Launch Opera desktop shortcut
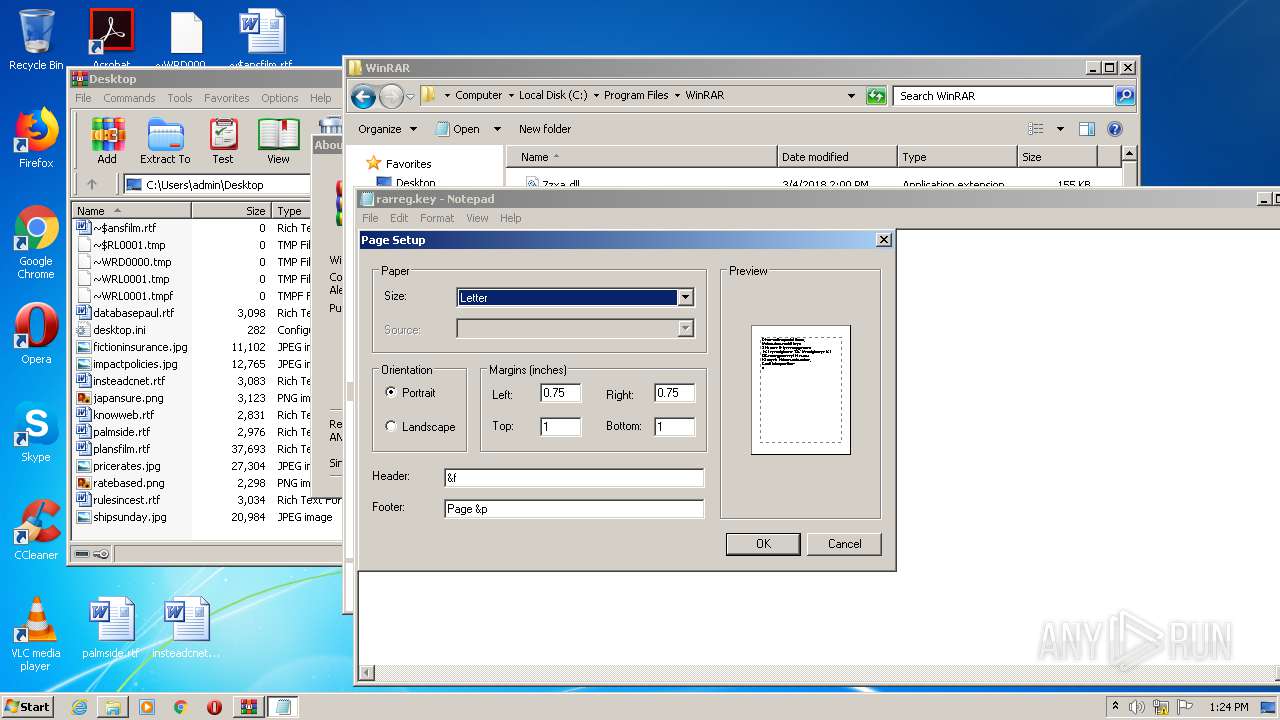This screenshot has height=720, width=1280. (36, 334)
